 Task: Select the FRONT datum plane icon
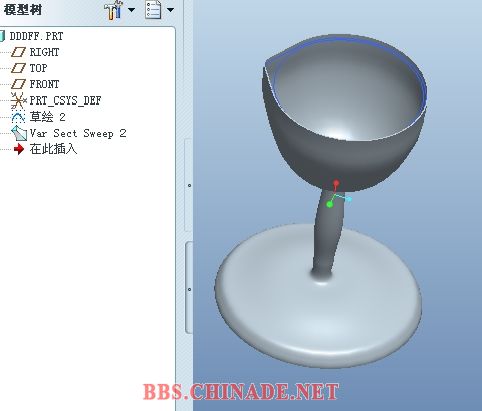point(18,84)
